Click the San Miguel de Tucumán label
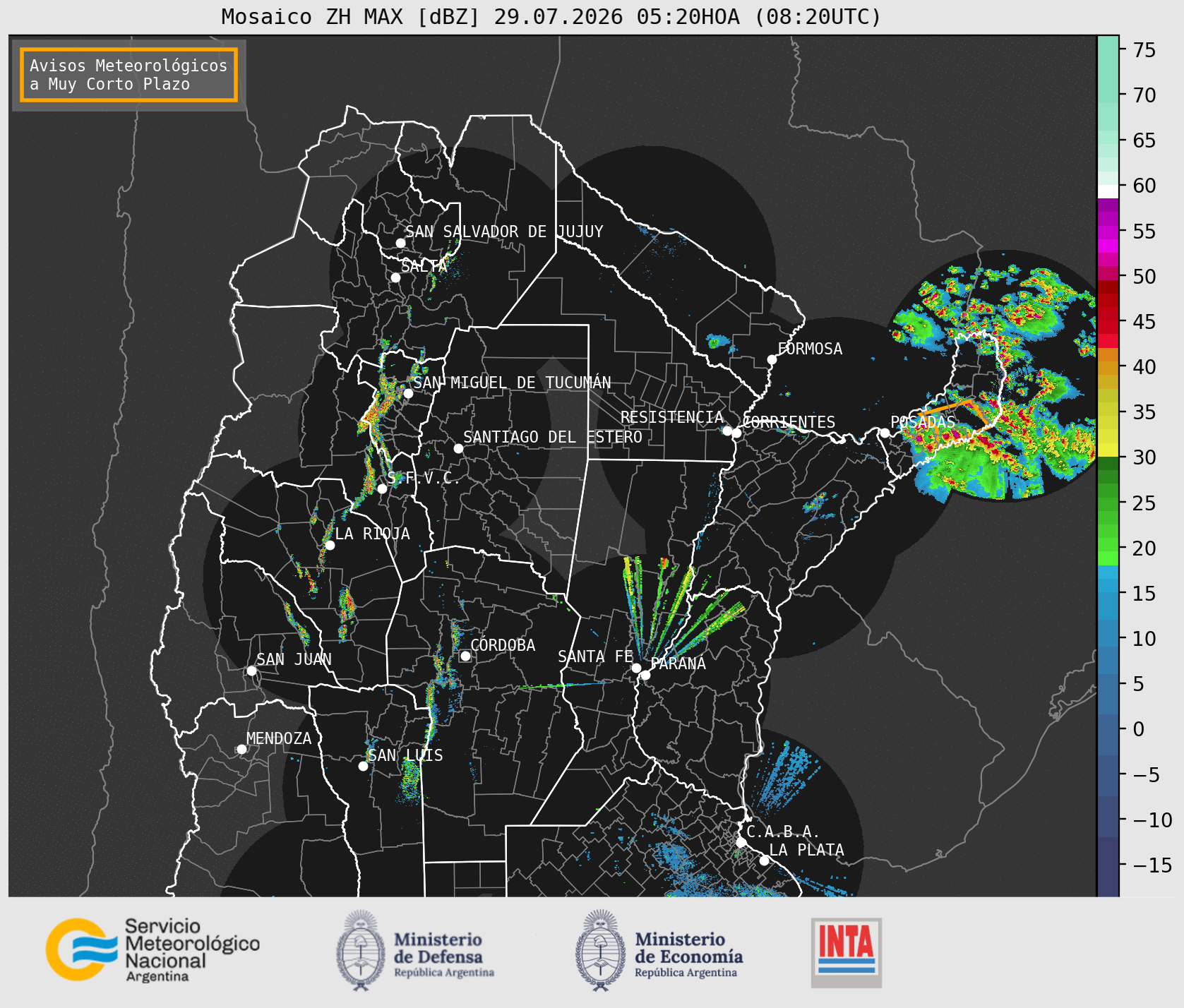This screenshot has width=1184, height=1008. click(512, 383)
